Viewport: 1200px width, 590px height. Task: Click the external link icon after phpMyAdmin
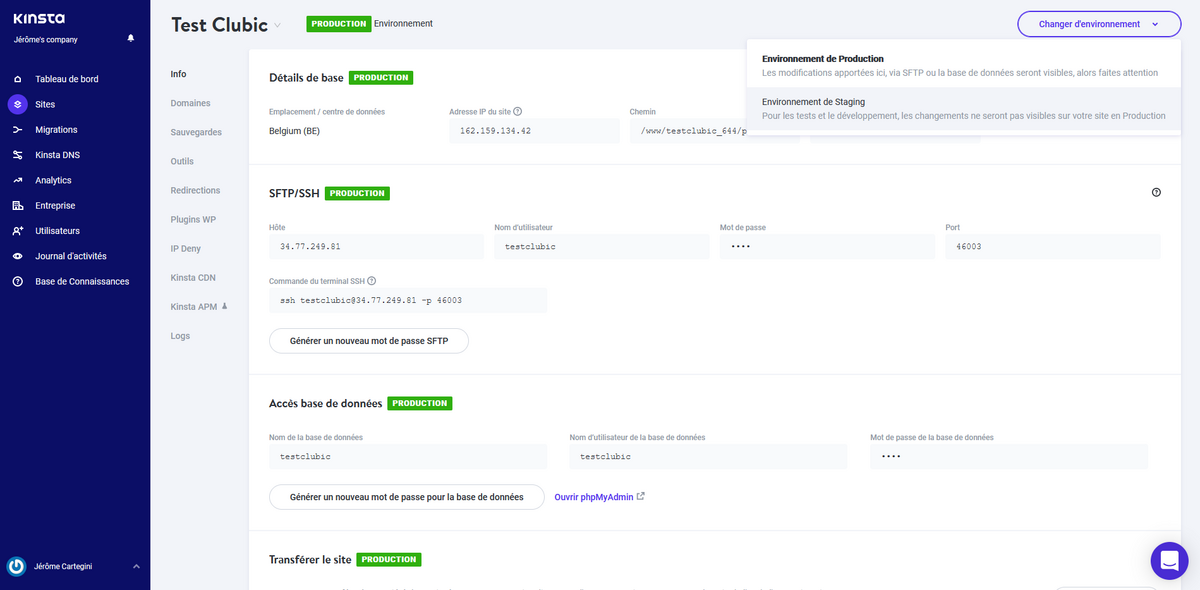pyautogui.click(x=641, y=496)
